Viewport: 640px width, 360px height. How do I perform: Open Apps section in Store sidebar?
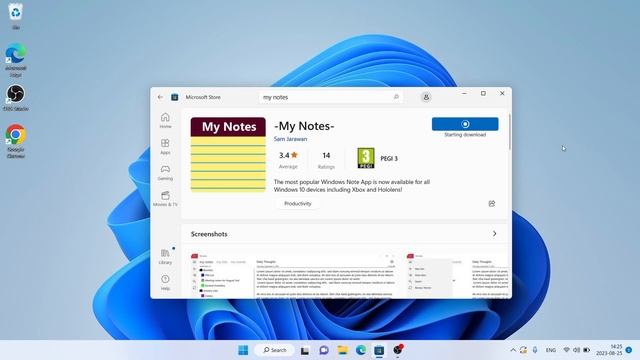coord(165,147)
